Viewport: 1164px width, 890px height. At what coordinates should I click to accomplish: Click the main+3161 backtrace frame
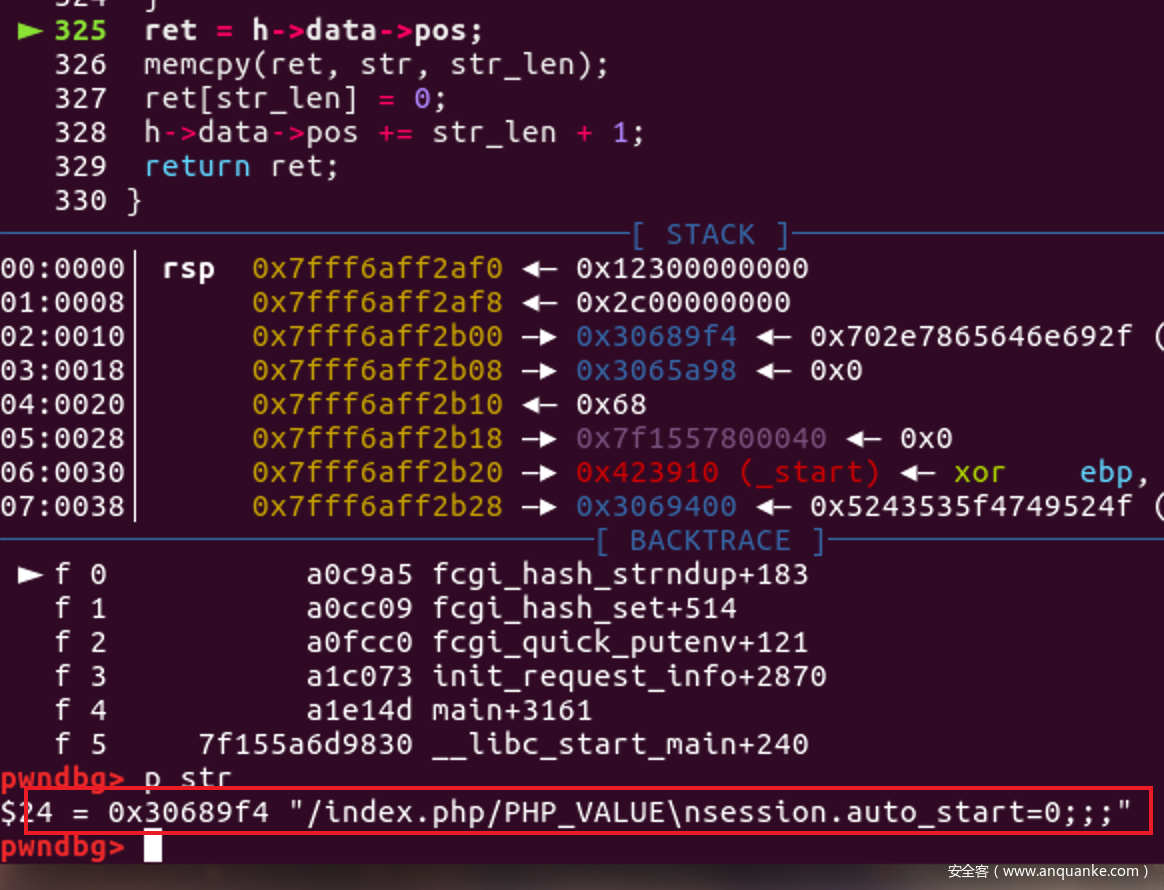(x=512, y=710)
